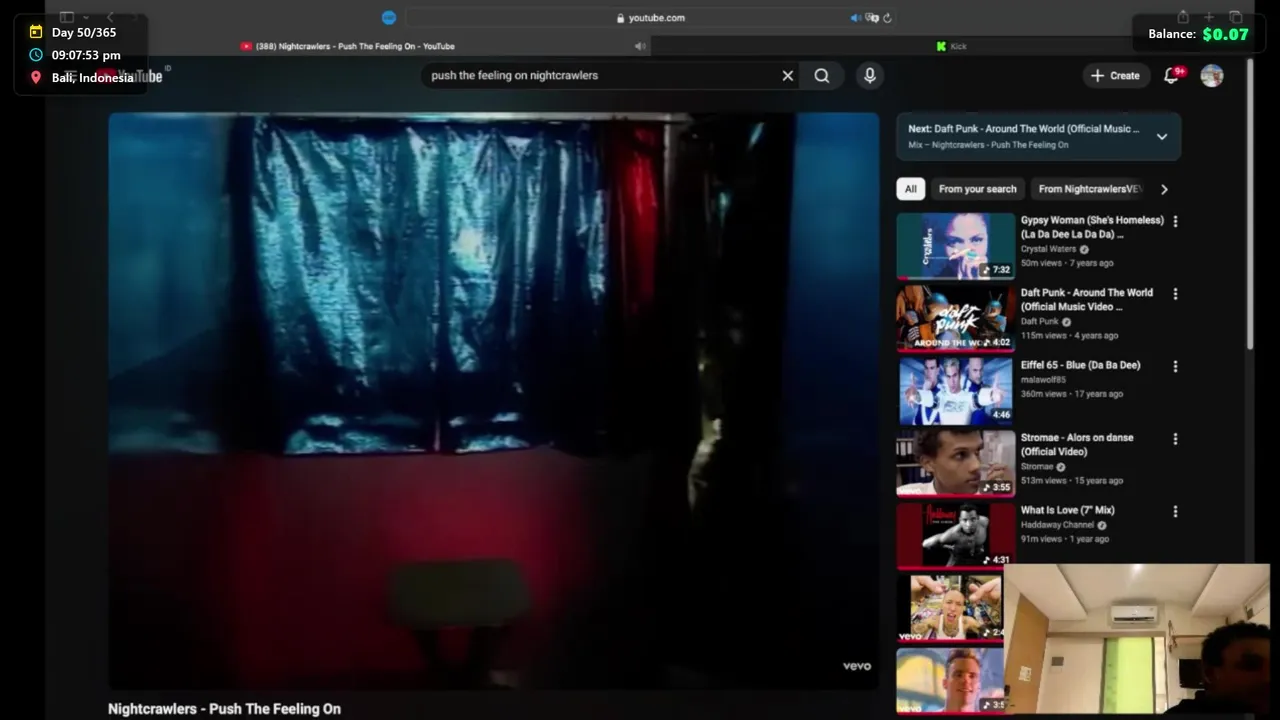Open options menu for Stromae Alors on danse
Viewport: 1280px width, 720px height.
coord(1175,439)
